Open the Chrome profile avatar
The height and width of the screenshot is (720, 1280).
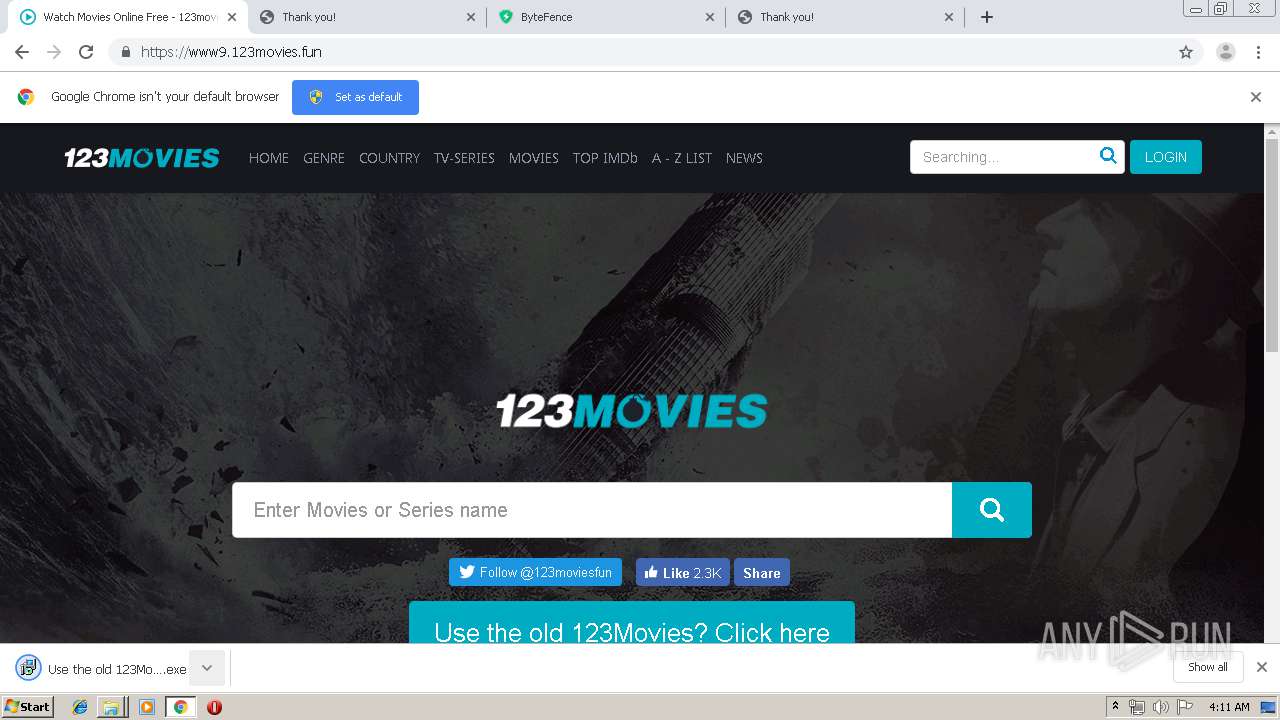point(1226,52)
